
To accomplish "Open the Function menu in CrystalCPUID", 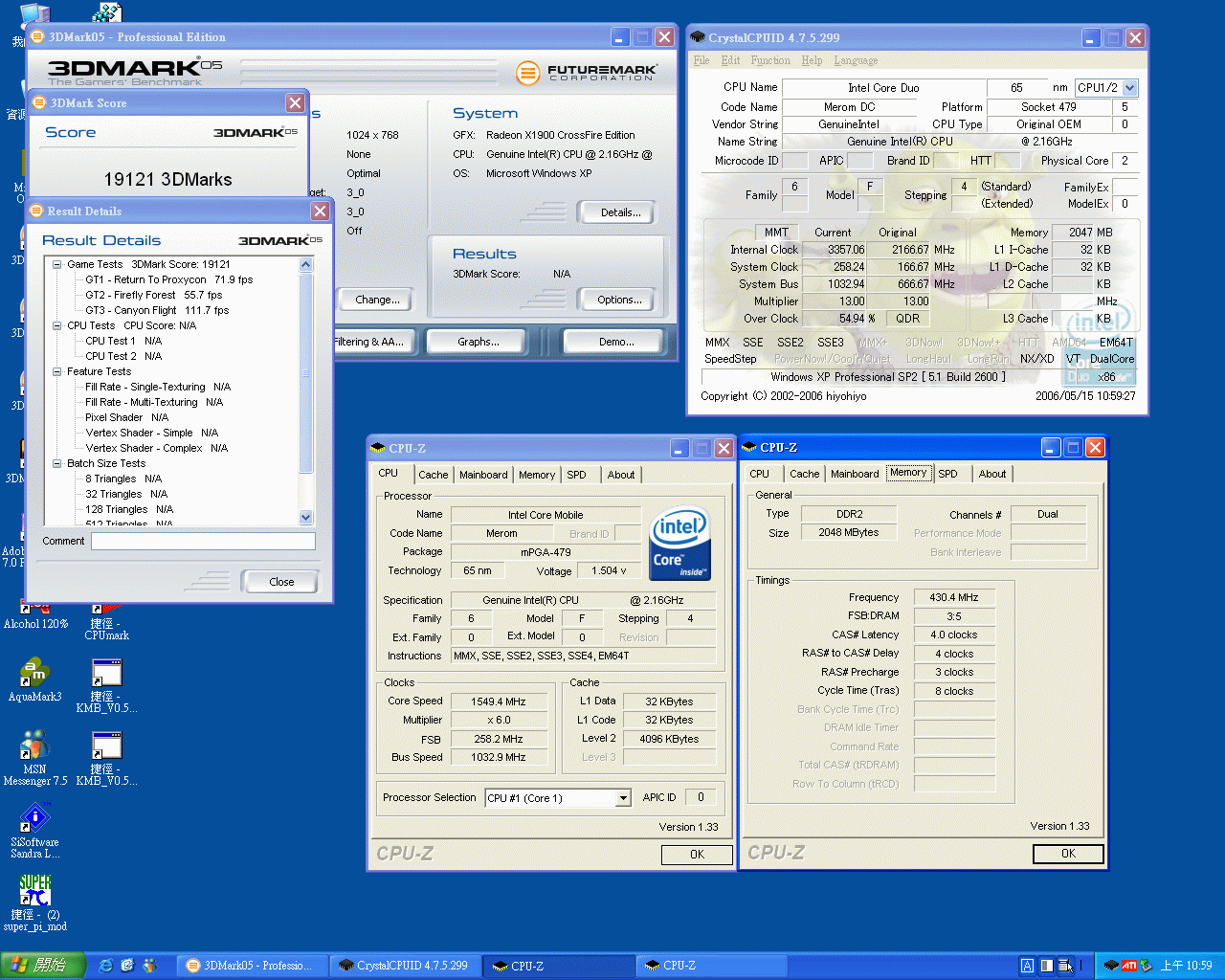I will click(x=770, y=60).
